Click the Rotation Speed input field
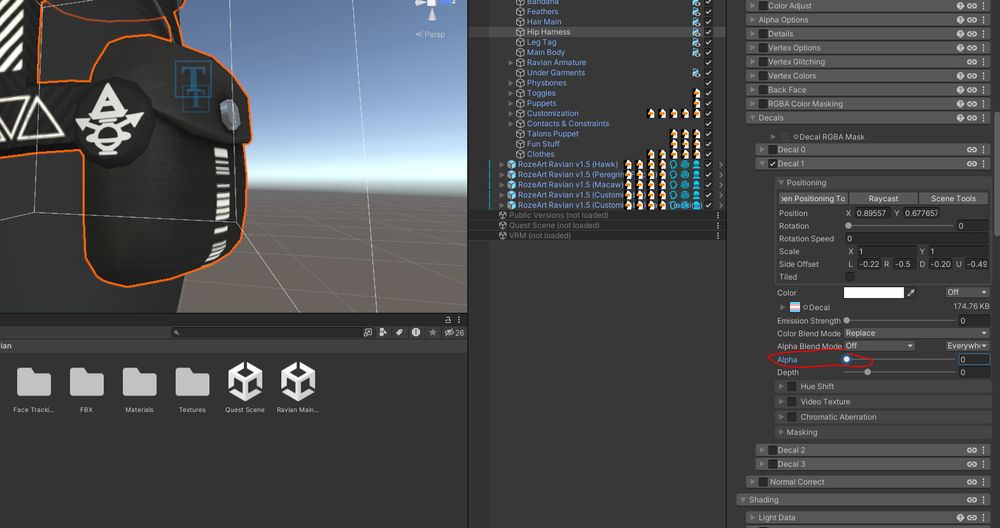This screenshot has height=528, width=1000. tap(916, 238)
